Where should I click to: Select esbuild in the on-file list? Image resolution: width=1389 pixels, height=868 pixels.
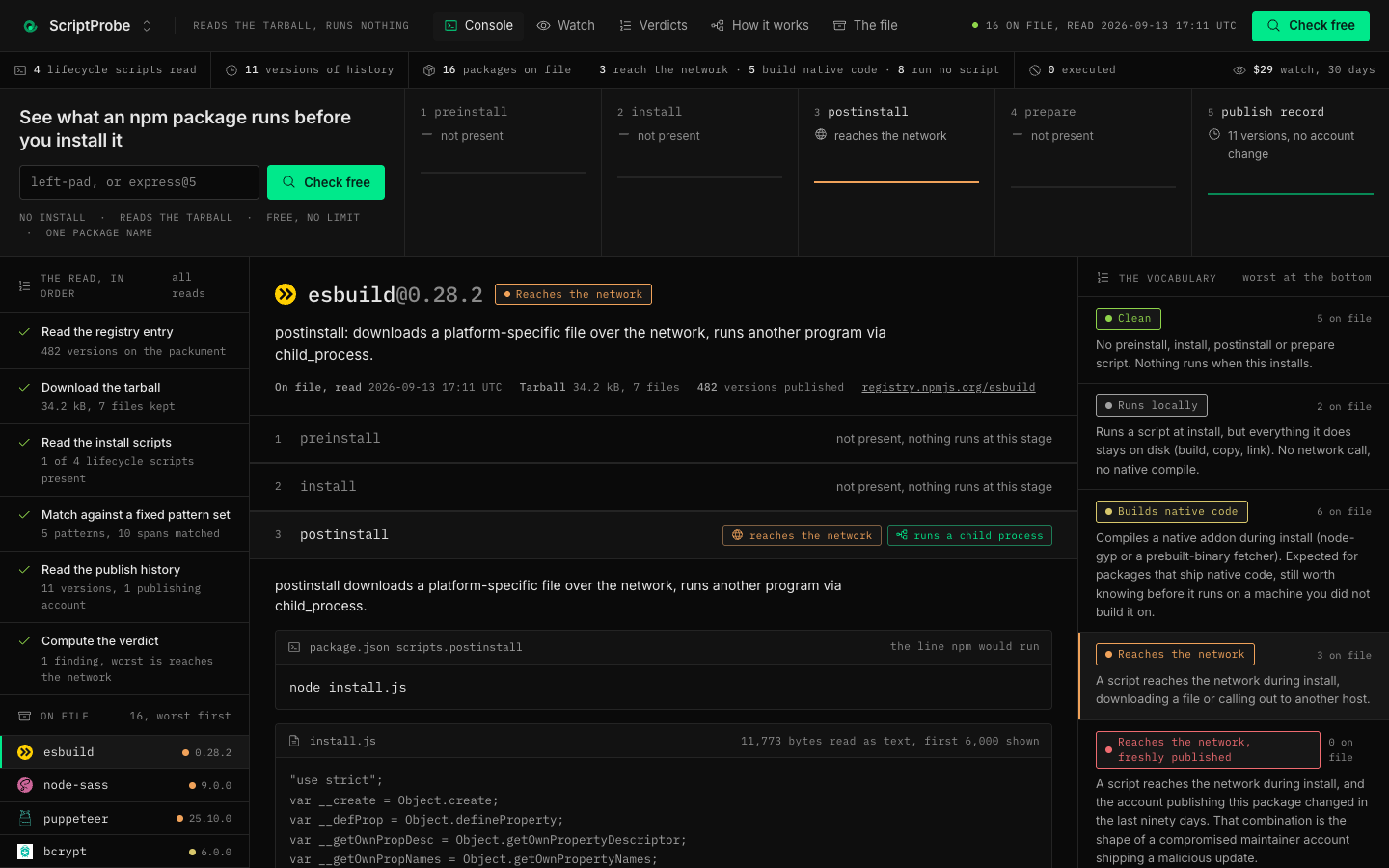124,752
